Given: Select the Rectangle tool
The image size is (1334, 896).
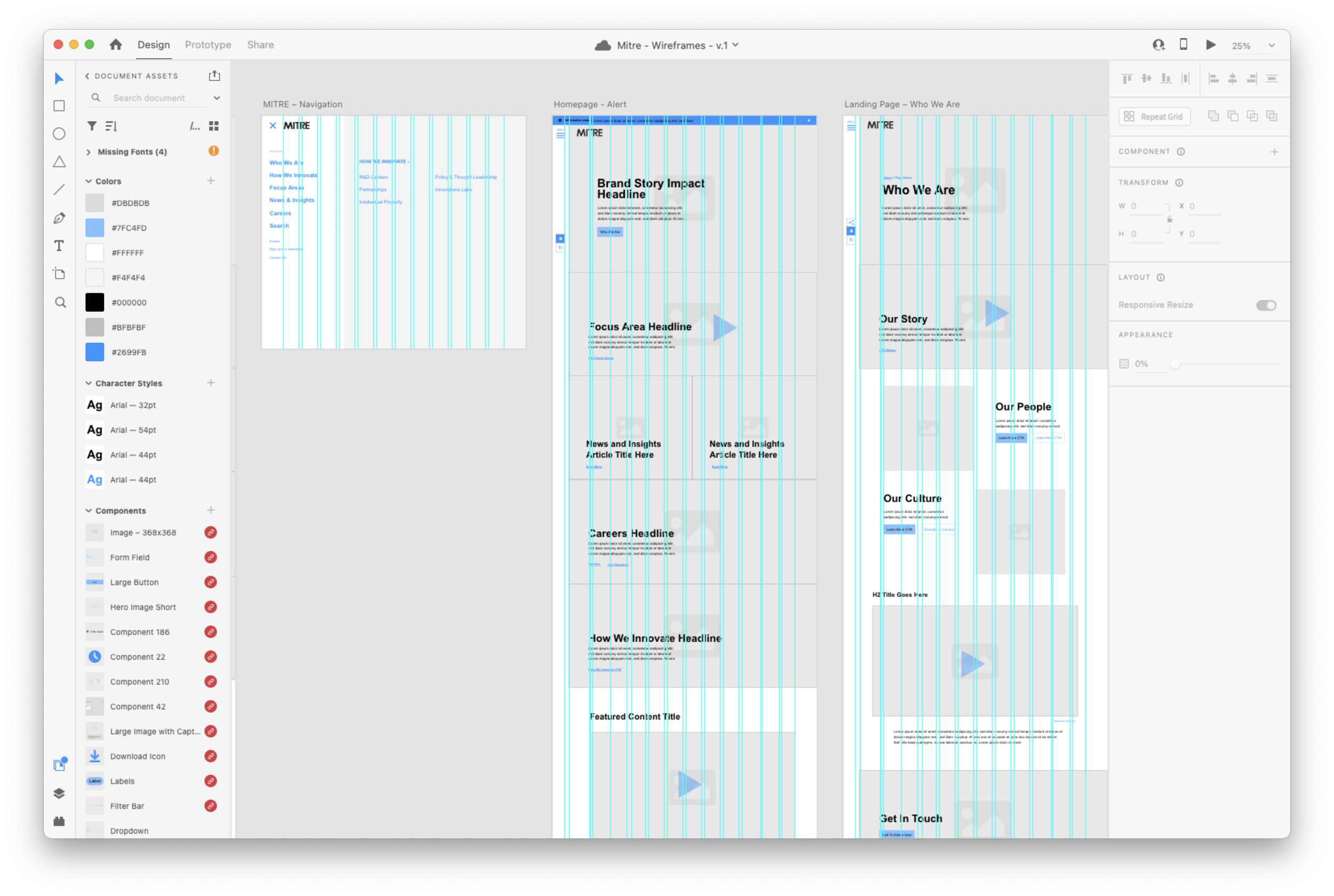Looking at the screenshot, I should pos(59,106).
